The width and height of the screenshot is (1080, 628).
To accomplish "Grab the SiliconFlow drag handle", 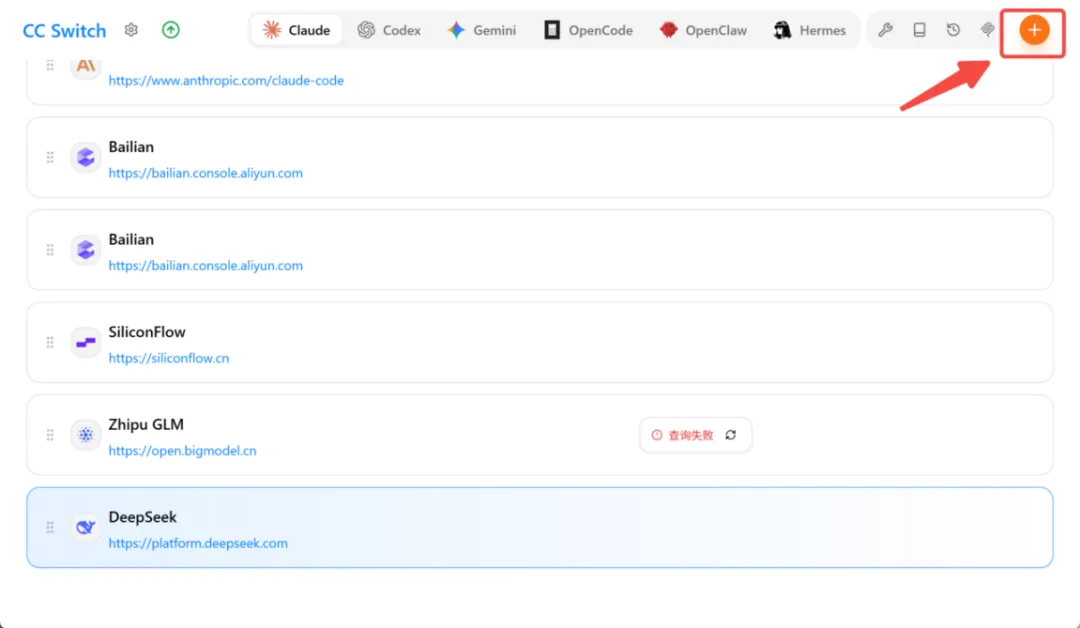I will pyautogui.click(x=50, y=342).
